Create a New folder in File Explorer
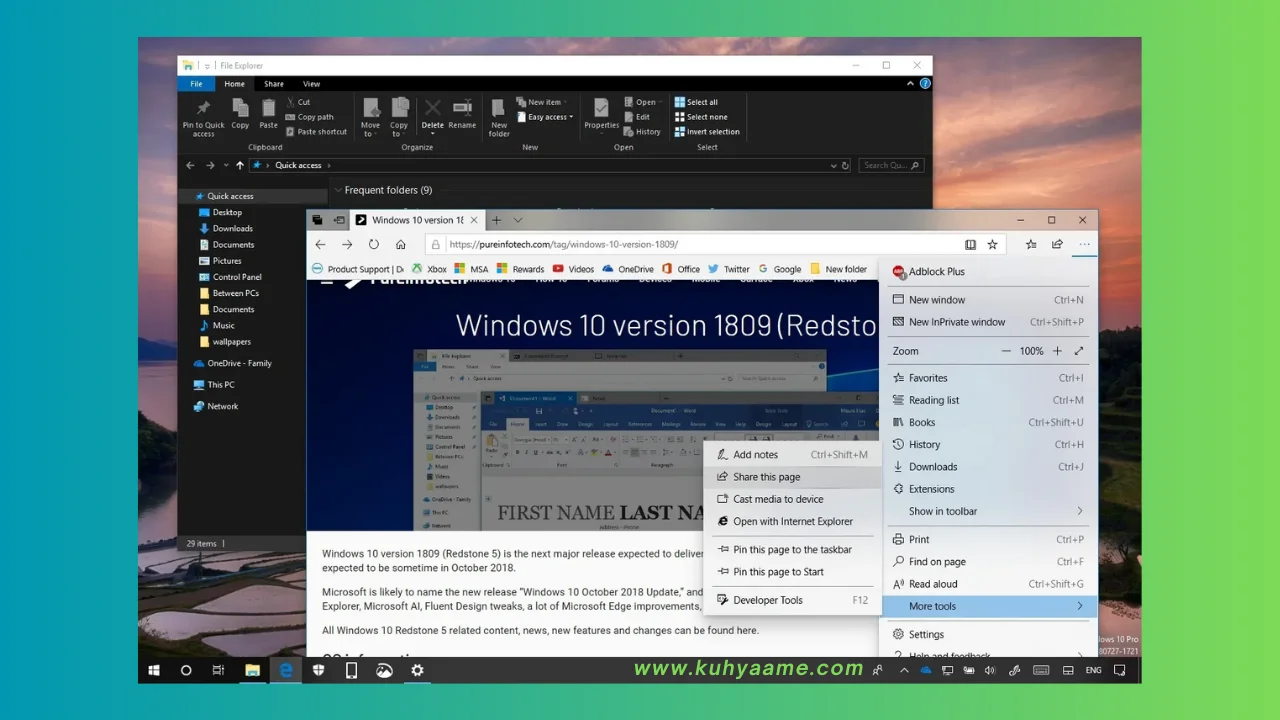The image size is (1280, 720). [499, 118]
